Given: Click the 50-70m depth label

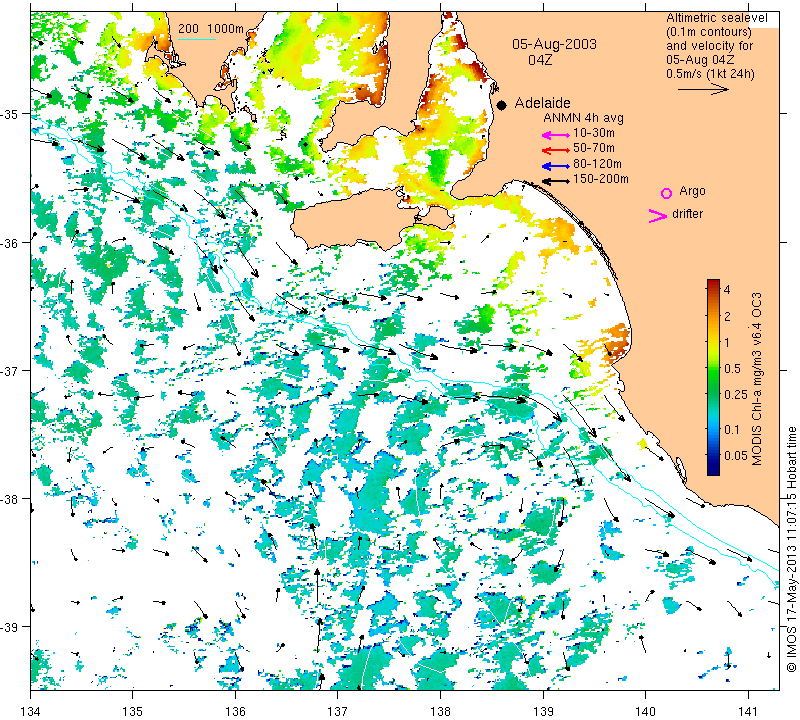Looking at the screenshot, I should [594, 148].
